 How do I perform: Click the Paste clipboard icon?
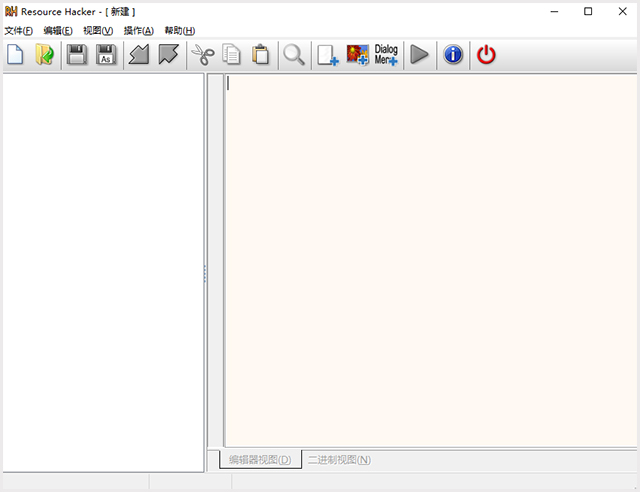point(261,55)
